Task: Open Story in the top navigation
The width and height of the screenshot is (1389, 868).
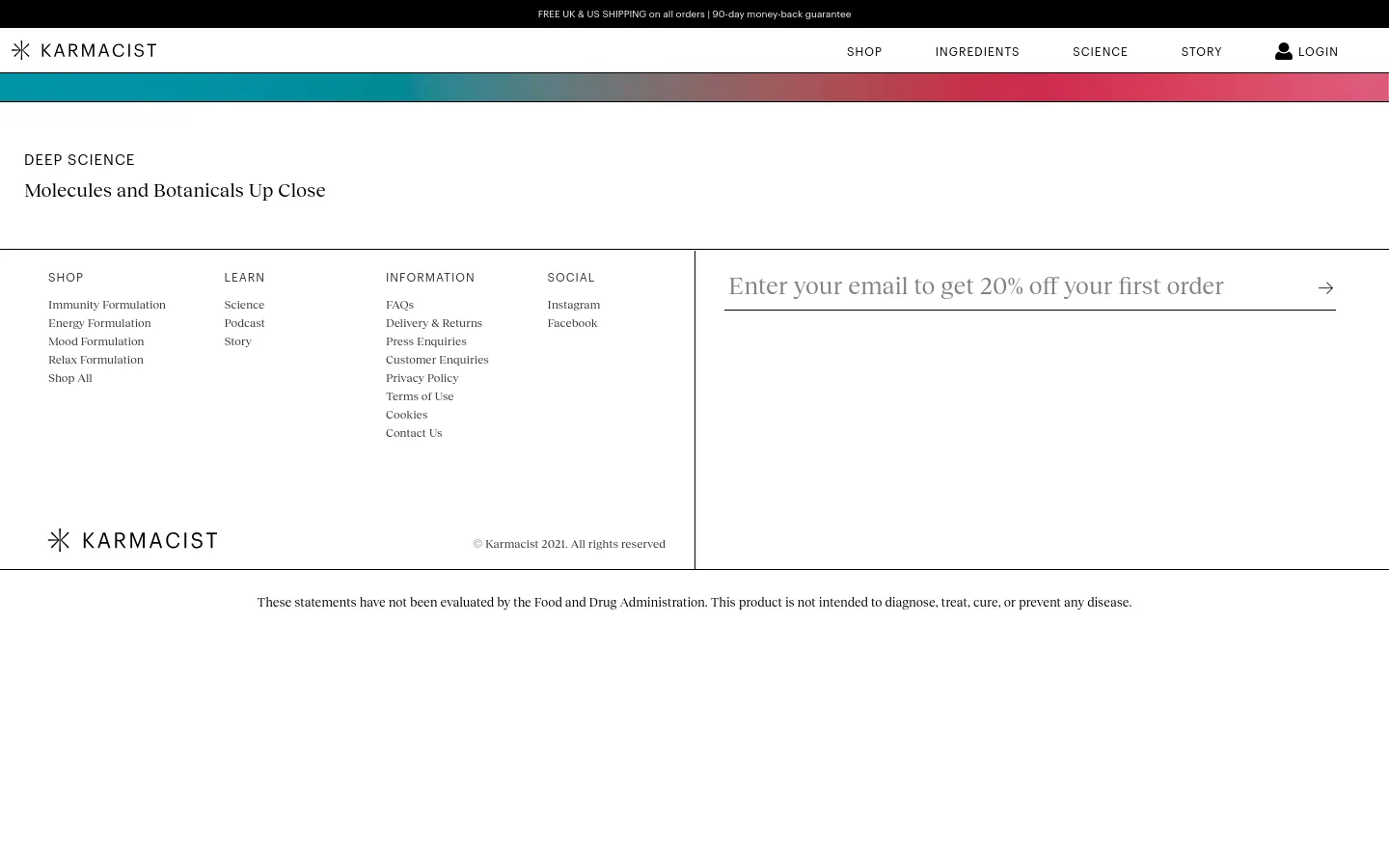Action: tap(1201, 52)
